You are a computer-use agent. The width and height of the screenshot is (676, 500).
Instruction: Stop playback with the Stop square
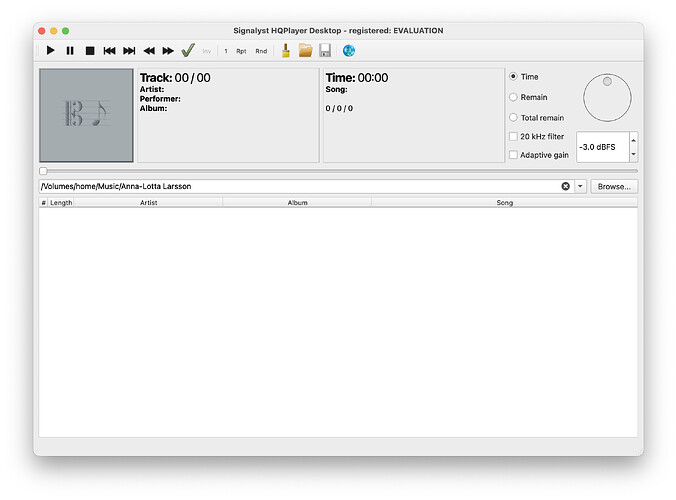coord(90,51)
